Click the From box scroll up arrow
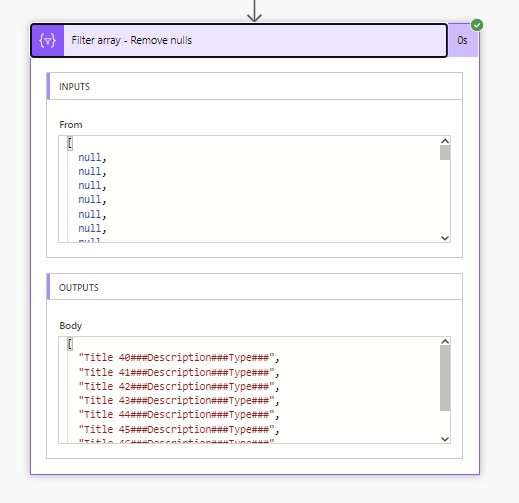 click(x=445, y=141)
